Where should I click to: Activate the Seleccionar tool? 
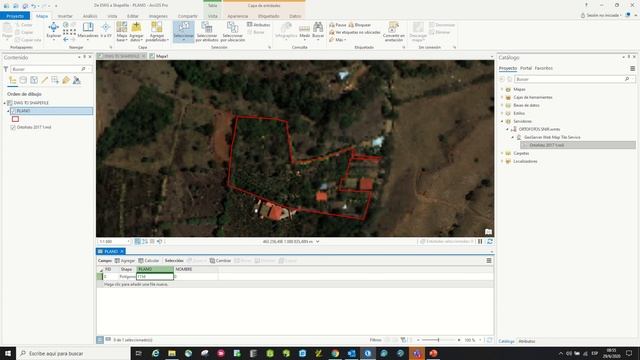pos(183,31)
